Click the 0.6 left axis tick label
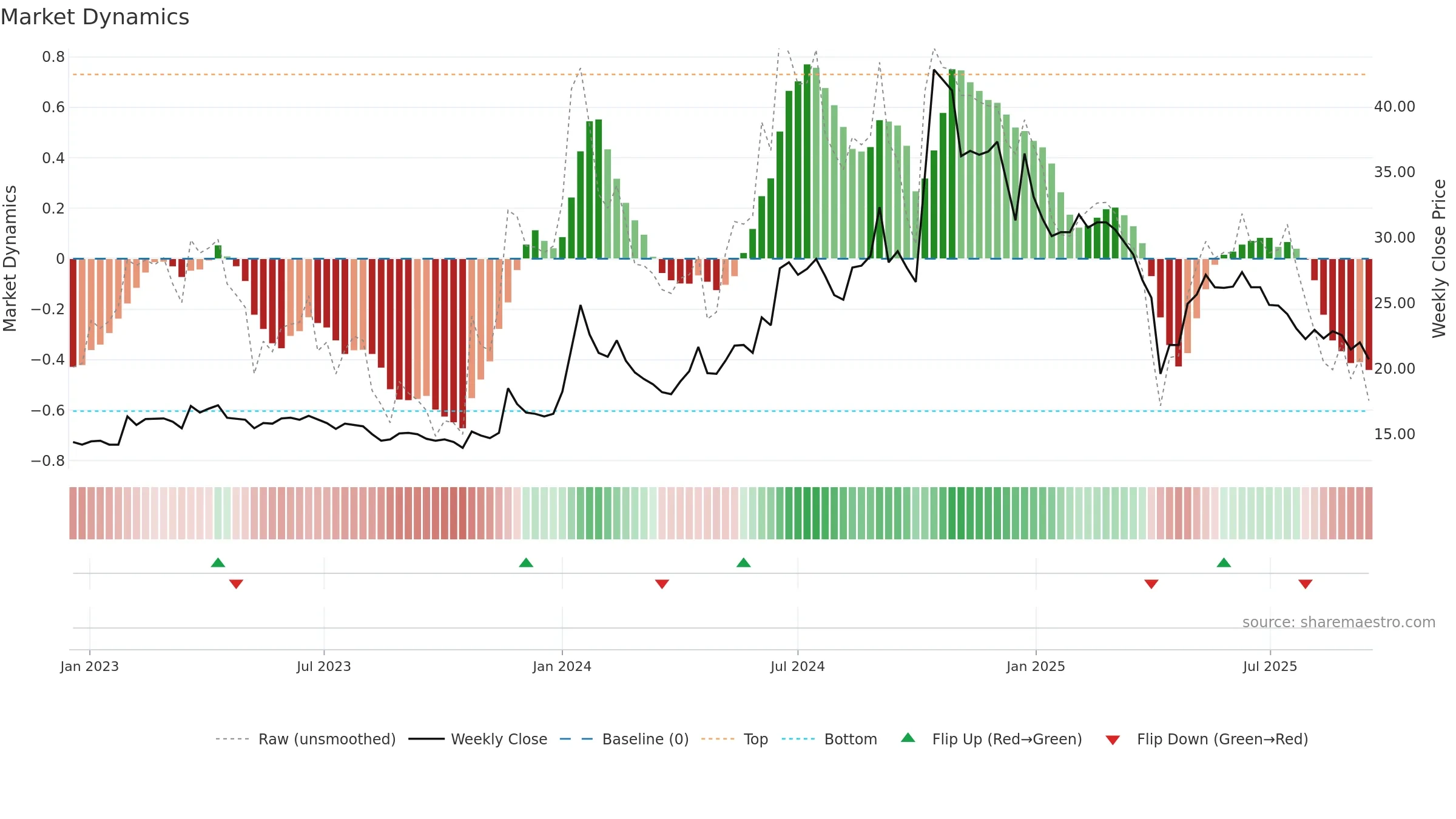The height and width of the screenshot is (819, 1456). pyautogui.click(x=53, y=107)
